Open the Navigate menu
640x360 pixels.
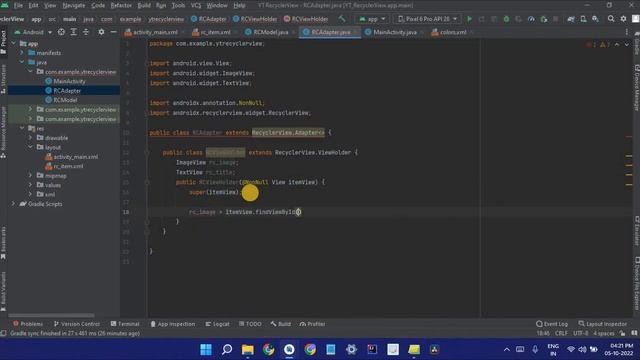click(74, 5)
